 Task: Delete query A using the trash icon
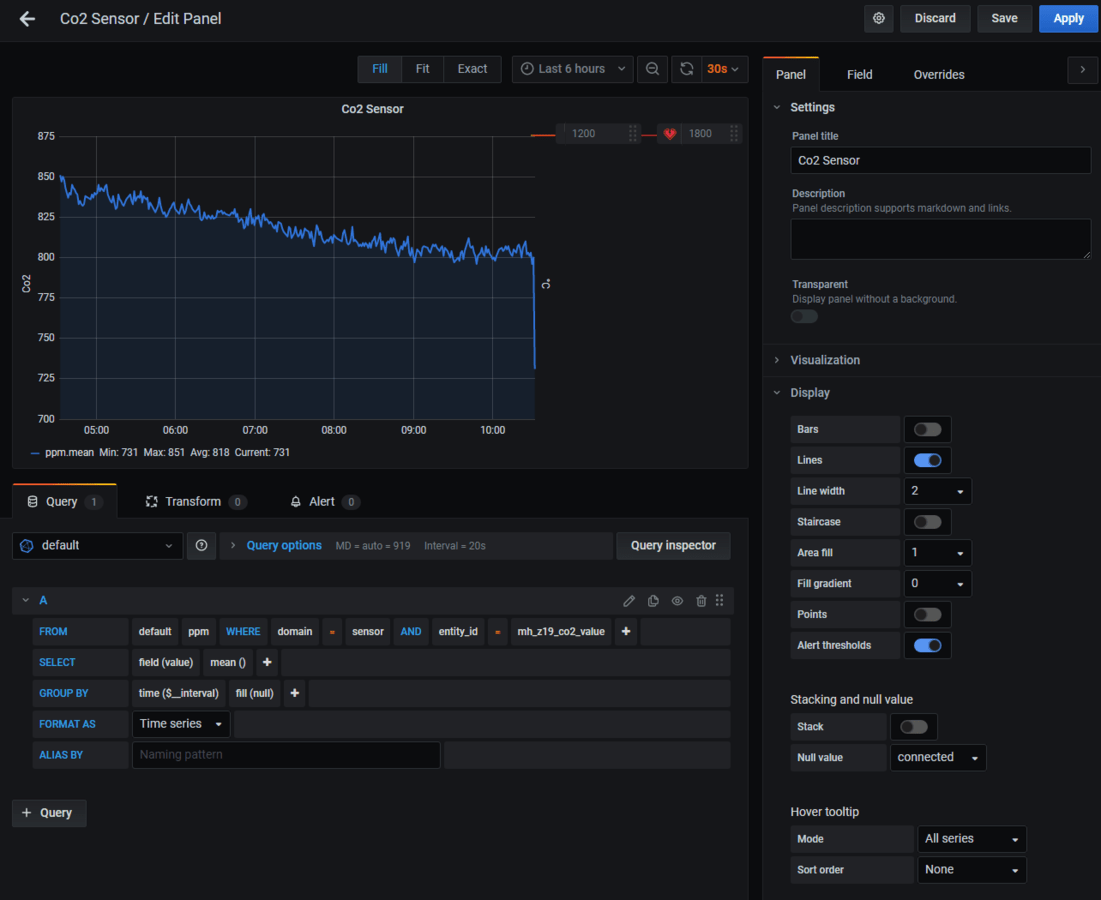(x=701, y=601)
